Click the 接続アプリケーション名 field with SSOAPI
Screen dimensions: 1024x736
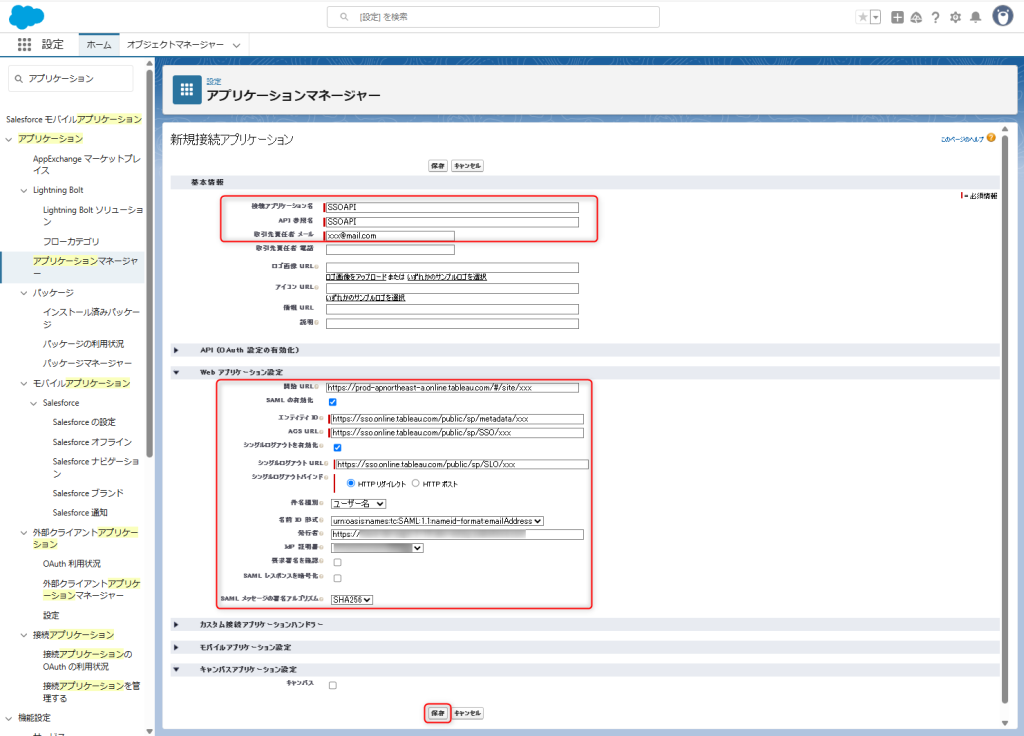tap(452, 208)
